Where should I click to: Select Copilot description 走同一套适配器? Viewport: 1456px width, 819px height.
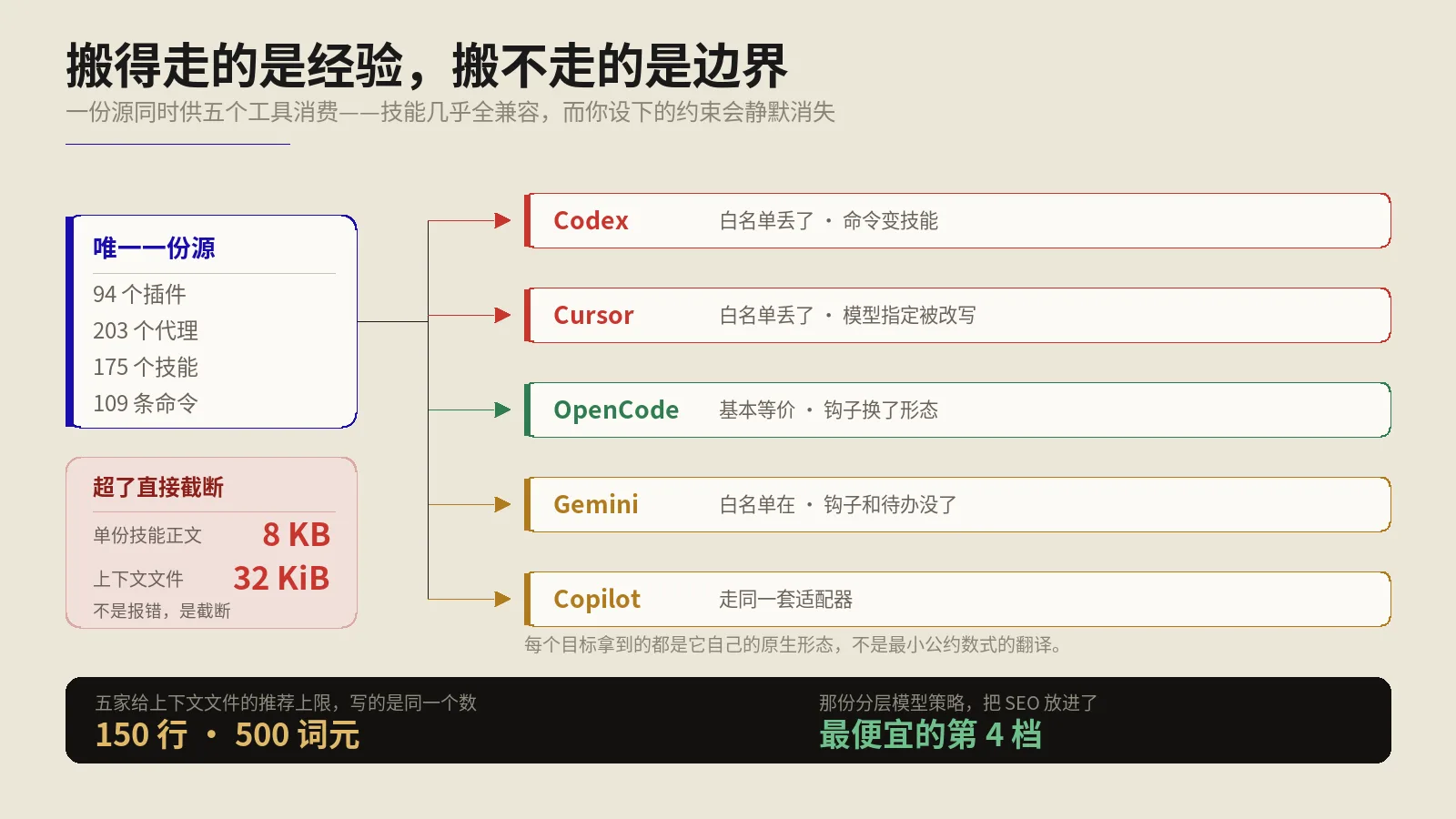785,599
